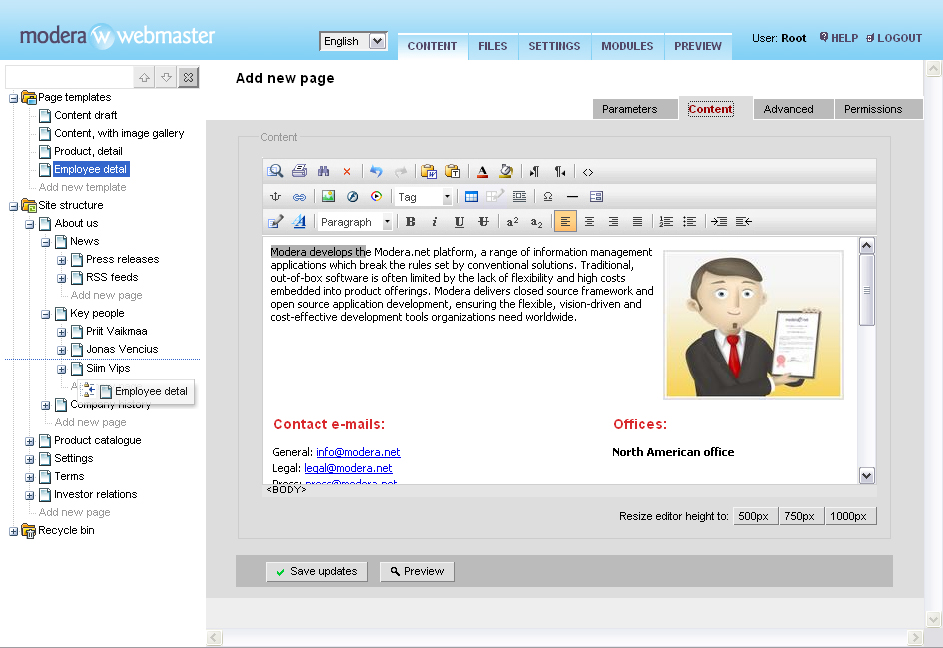943x648 pixels.
Task: Open the MODULES main tab
Action: pos(627,46)
